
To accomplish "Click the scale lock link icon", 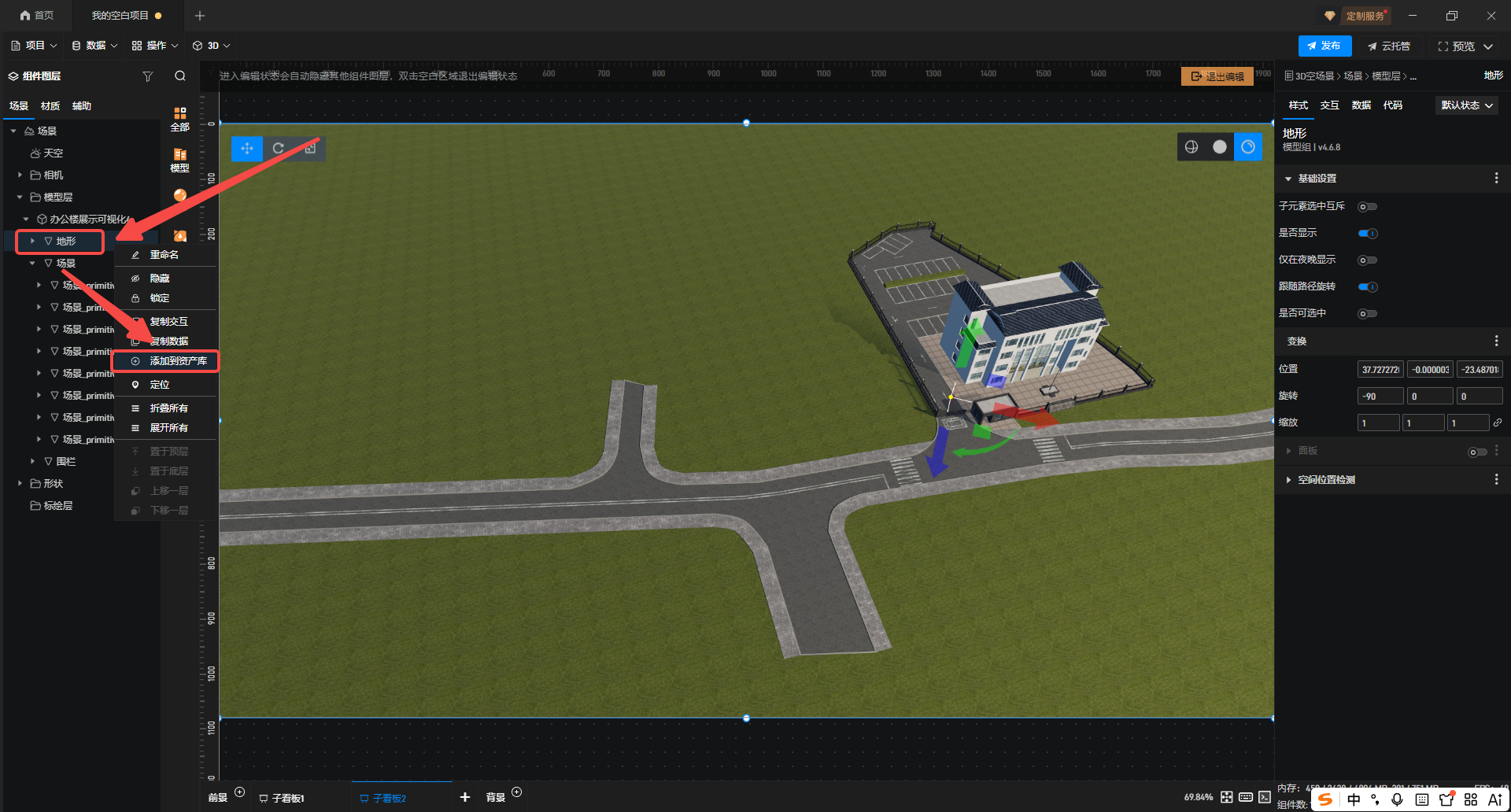I will click(x=1498, y=423).
